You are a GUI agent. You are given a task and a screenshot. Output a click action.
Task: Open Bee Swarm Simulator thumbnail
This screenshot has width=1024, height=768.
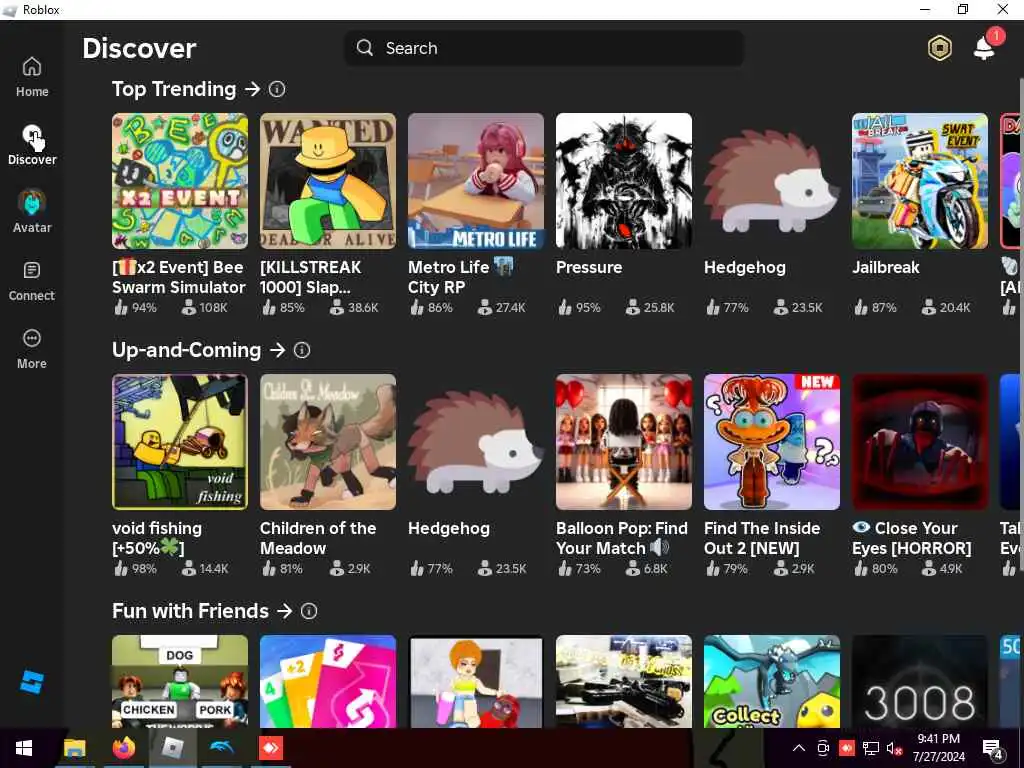pyautogui.click(x=180, y=181)
